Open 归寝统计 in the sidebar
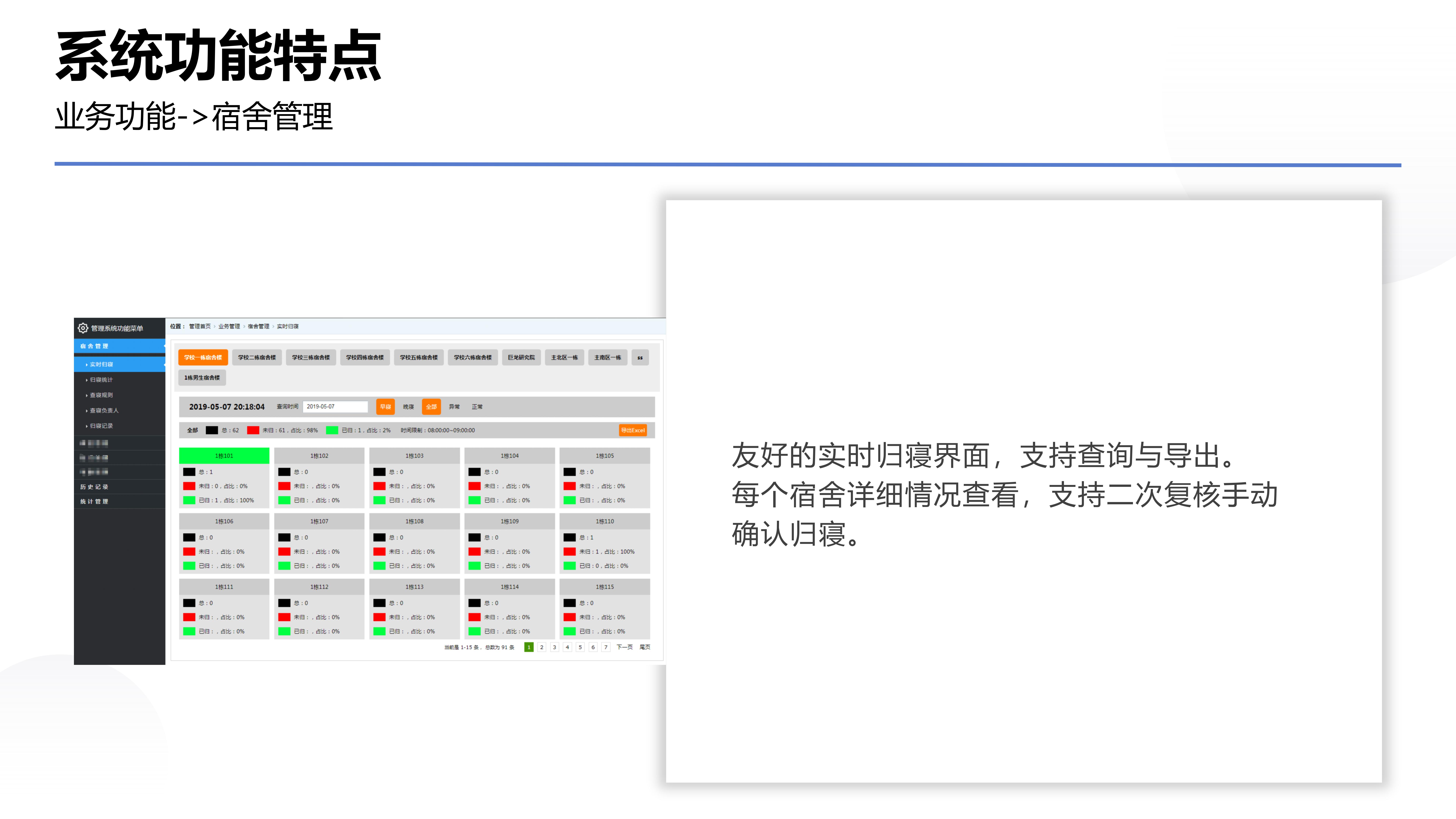This screenshot has width=1456, height=819. pos(101,380)
